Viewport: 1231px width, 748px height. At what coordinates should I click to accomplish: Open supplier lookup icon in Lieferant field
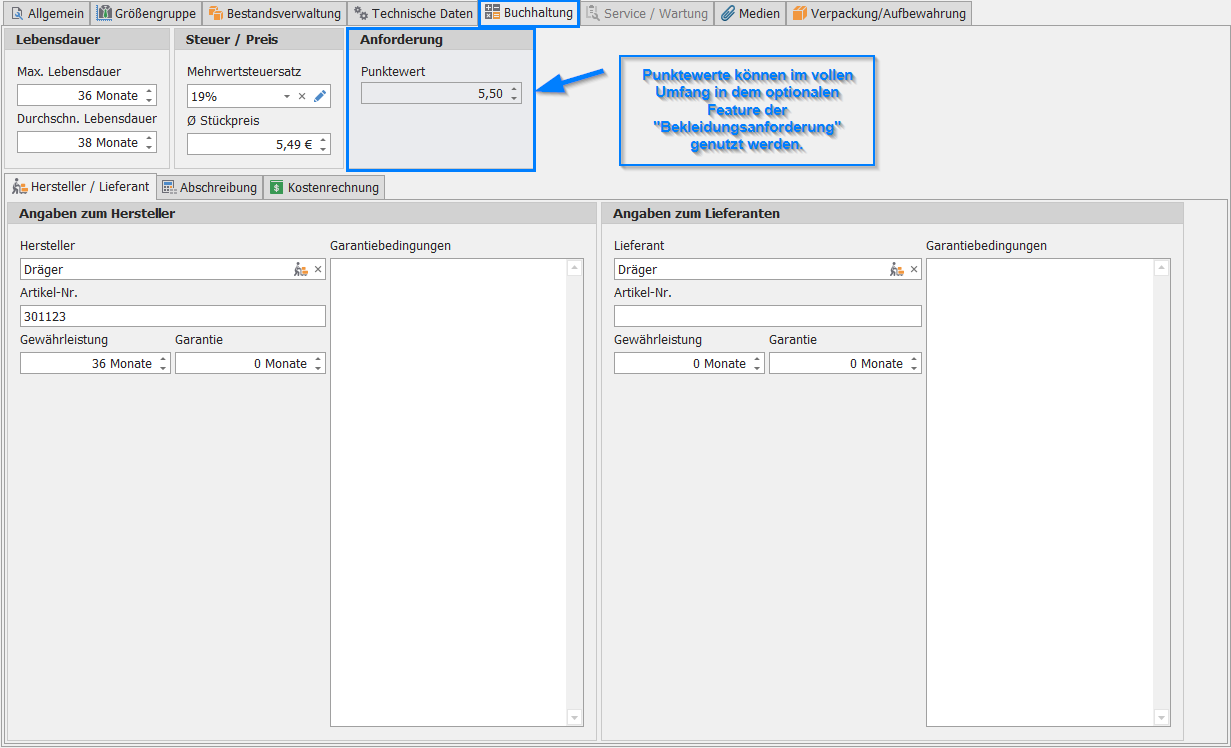pyautogui.click(x=897, y=270)
